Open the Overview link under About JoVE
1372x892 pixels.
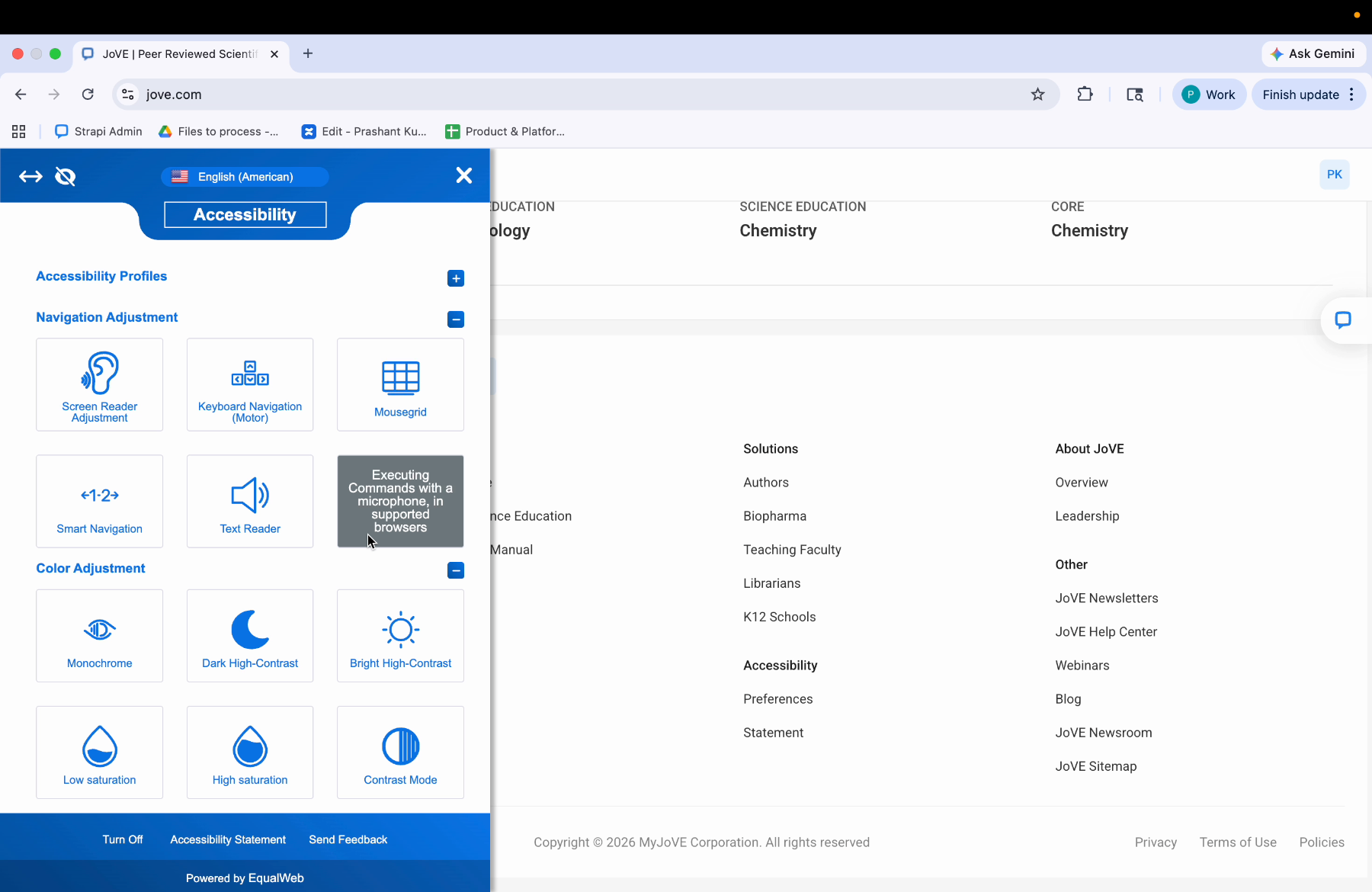click(x=1082, y=483)
